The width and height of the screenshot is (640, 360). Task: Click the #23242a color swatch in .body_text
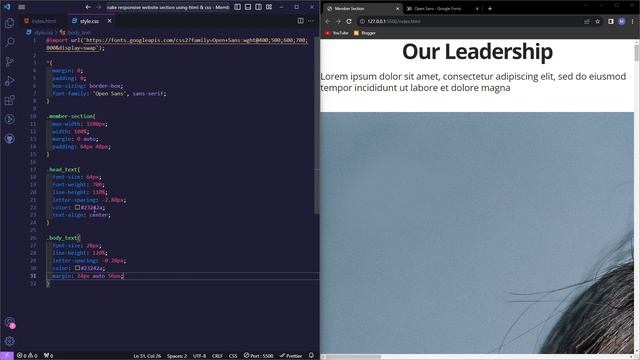[77, 268]
